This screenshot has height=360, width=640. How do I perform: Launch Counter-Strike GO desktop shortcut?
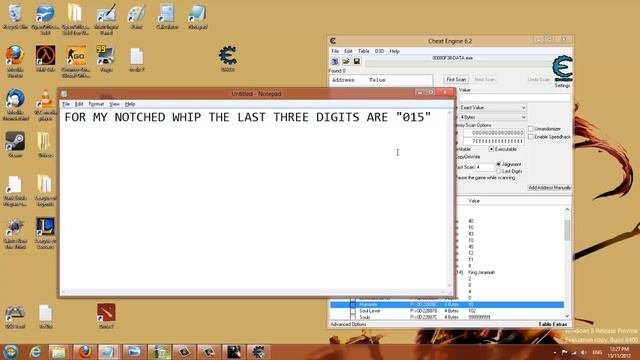(x=76, y=61)
